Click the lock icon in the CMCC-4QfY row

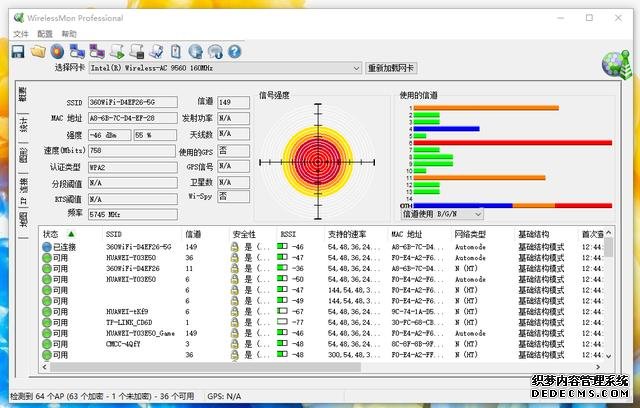(x=235, y=344)
